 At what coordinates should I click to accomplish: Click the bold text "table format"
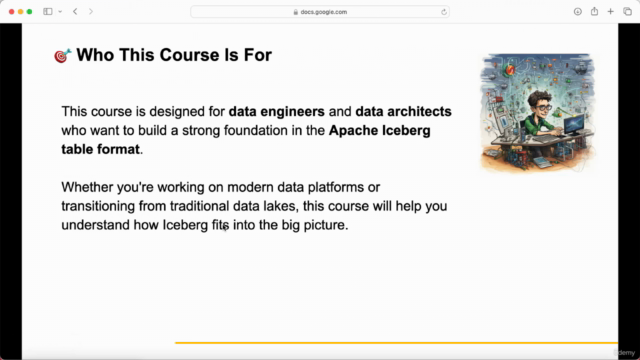point(100,149)
